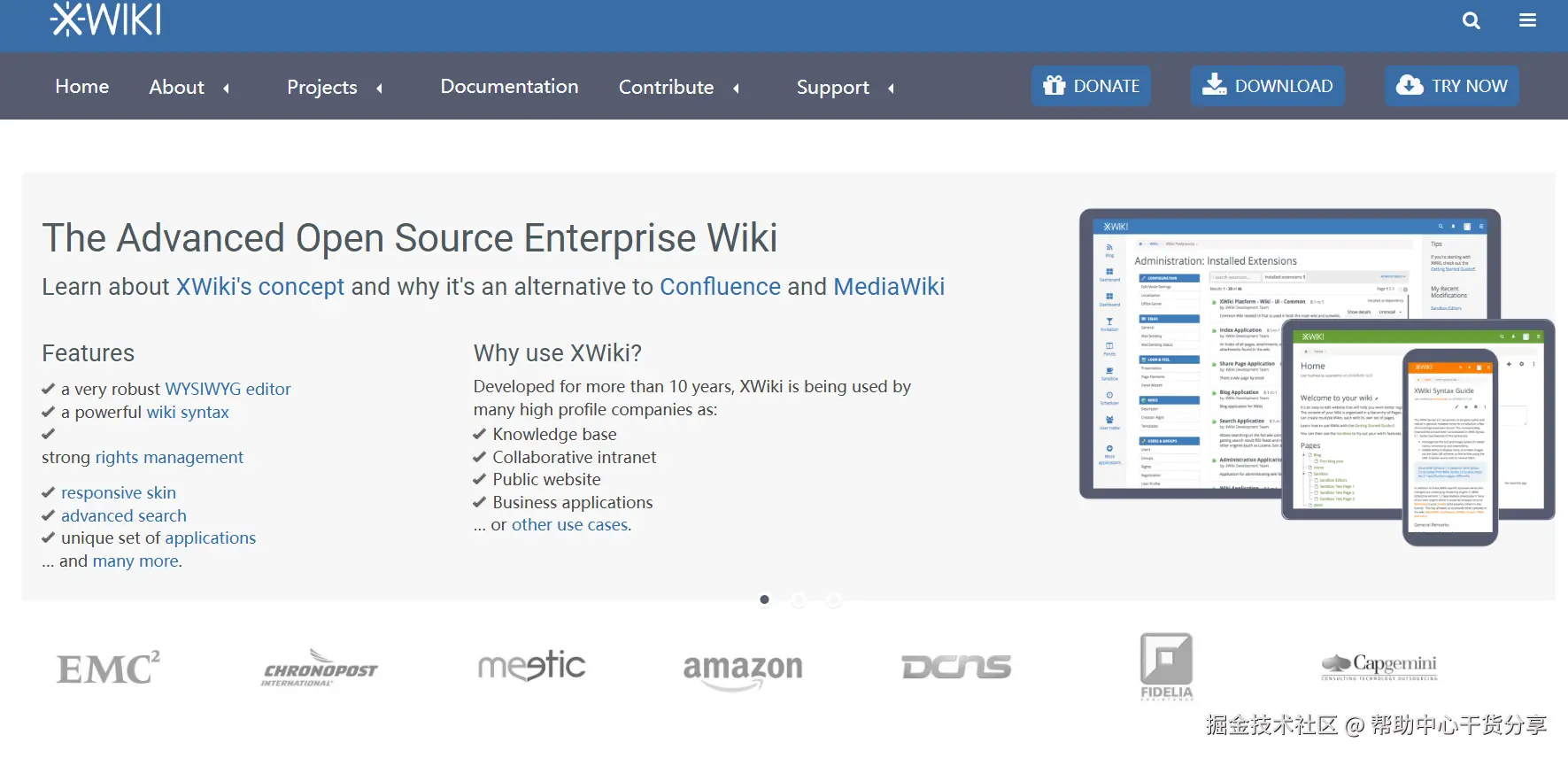
Task: Click the Features heading
Action: (x=89, y=353)
